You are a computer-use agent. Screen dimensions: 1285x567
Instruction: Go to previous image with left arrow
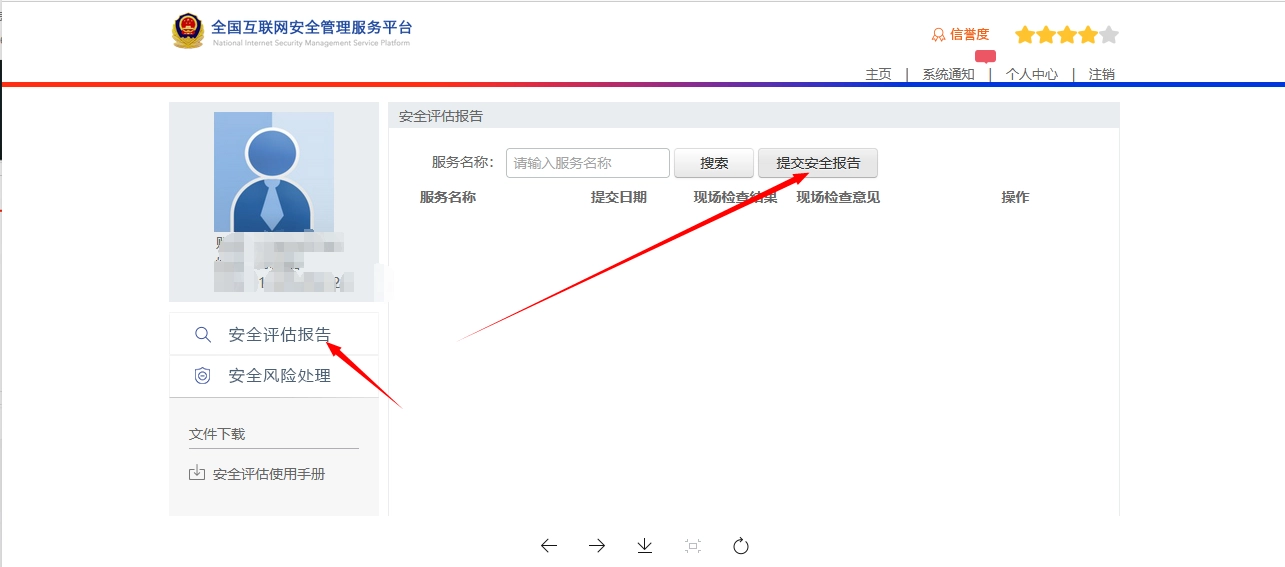[x=548, y=545]
